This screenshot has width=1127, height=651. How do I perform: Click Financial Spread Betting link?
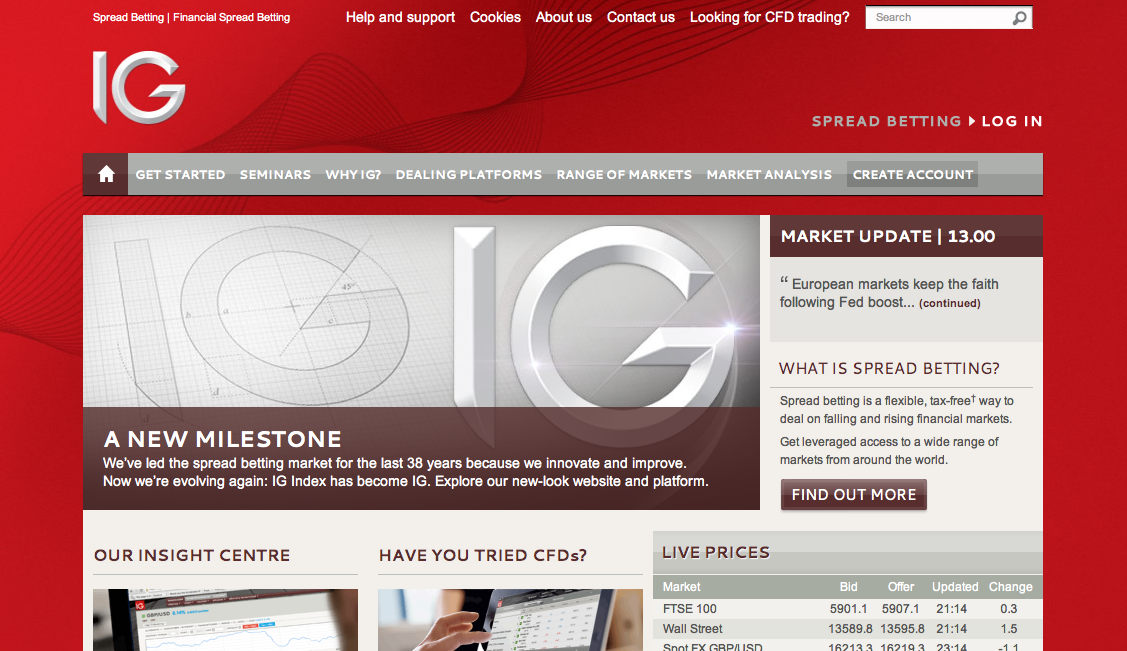click(231, 17)
